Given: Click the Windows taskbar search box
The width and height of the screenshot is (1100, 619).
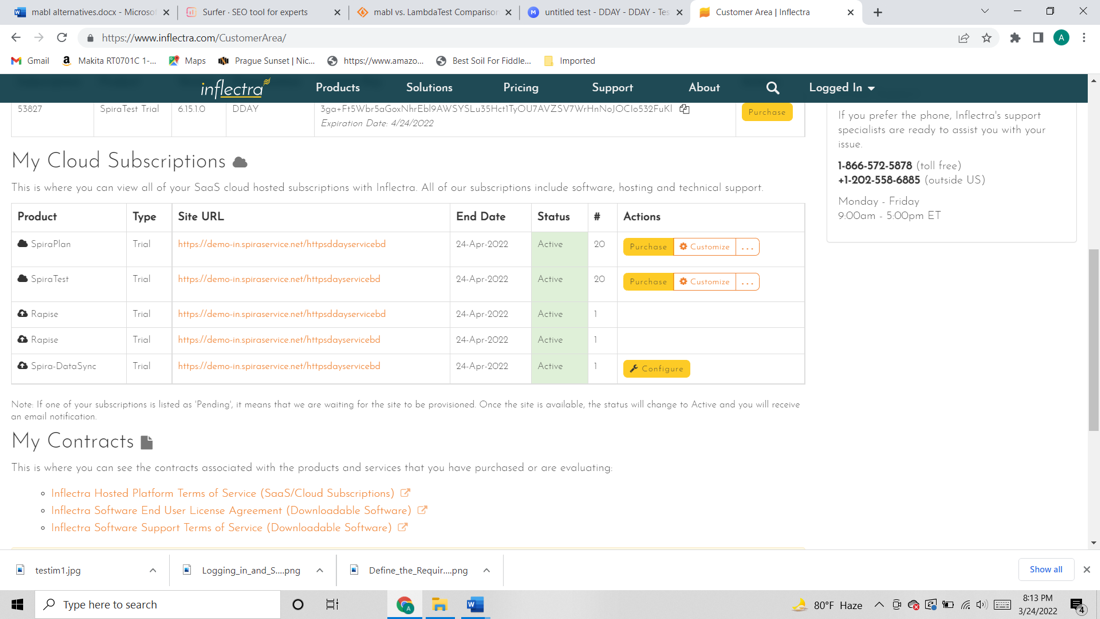Looking at the screenshot, I should coord(158,604).
